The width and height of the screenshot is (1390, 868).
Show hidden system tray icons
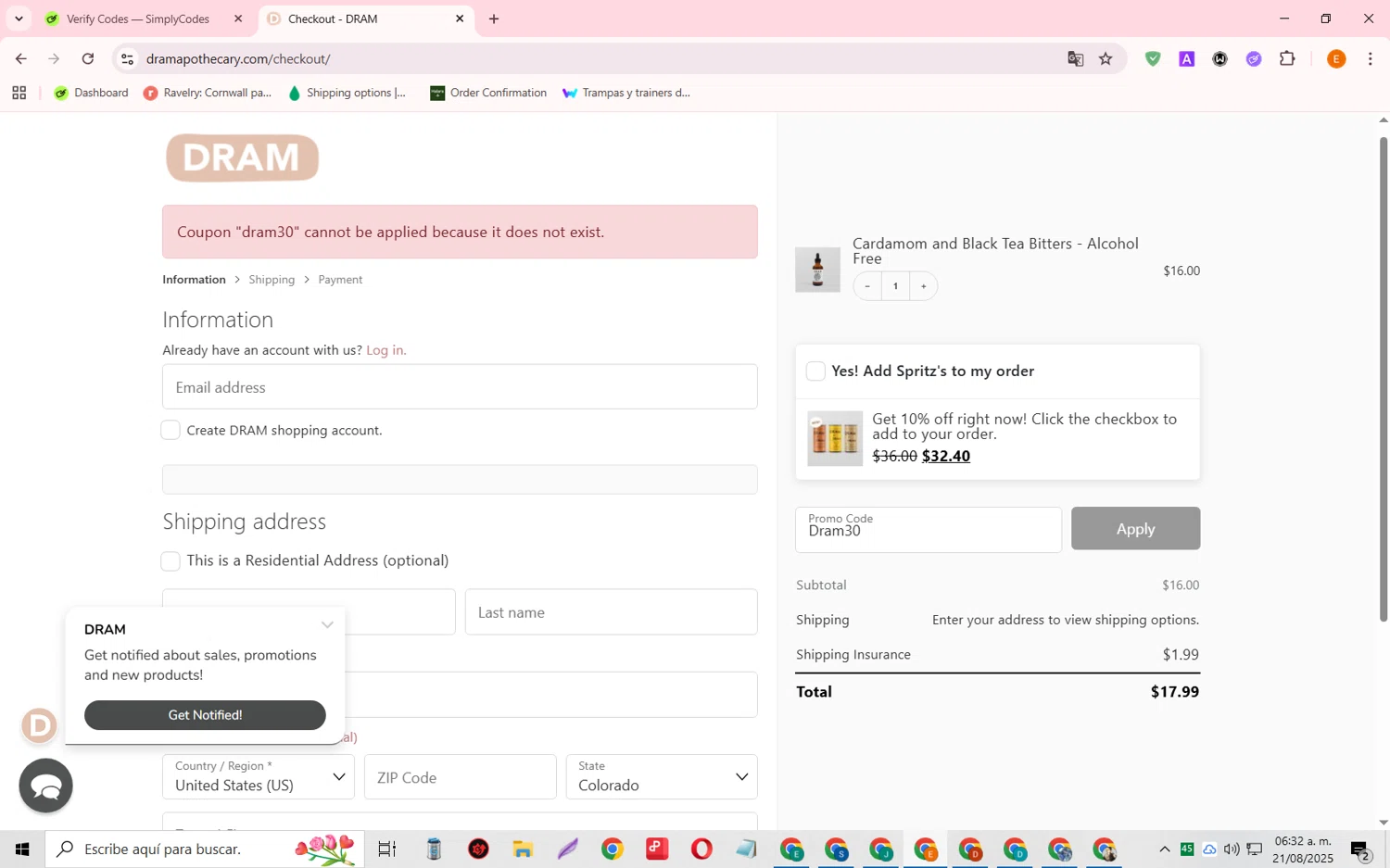(x=1165, y=849)
